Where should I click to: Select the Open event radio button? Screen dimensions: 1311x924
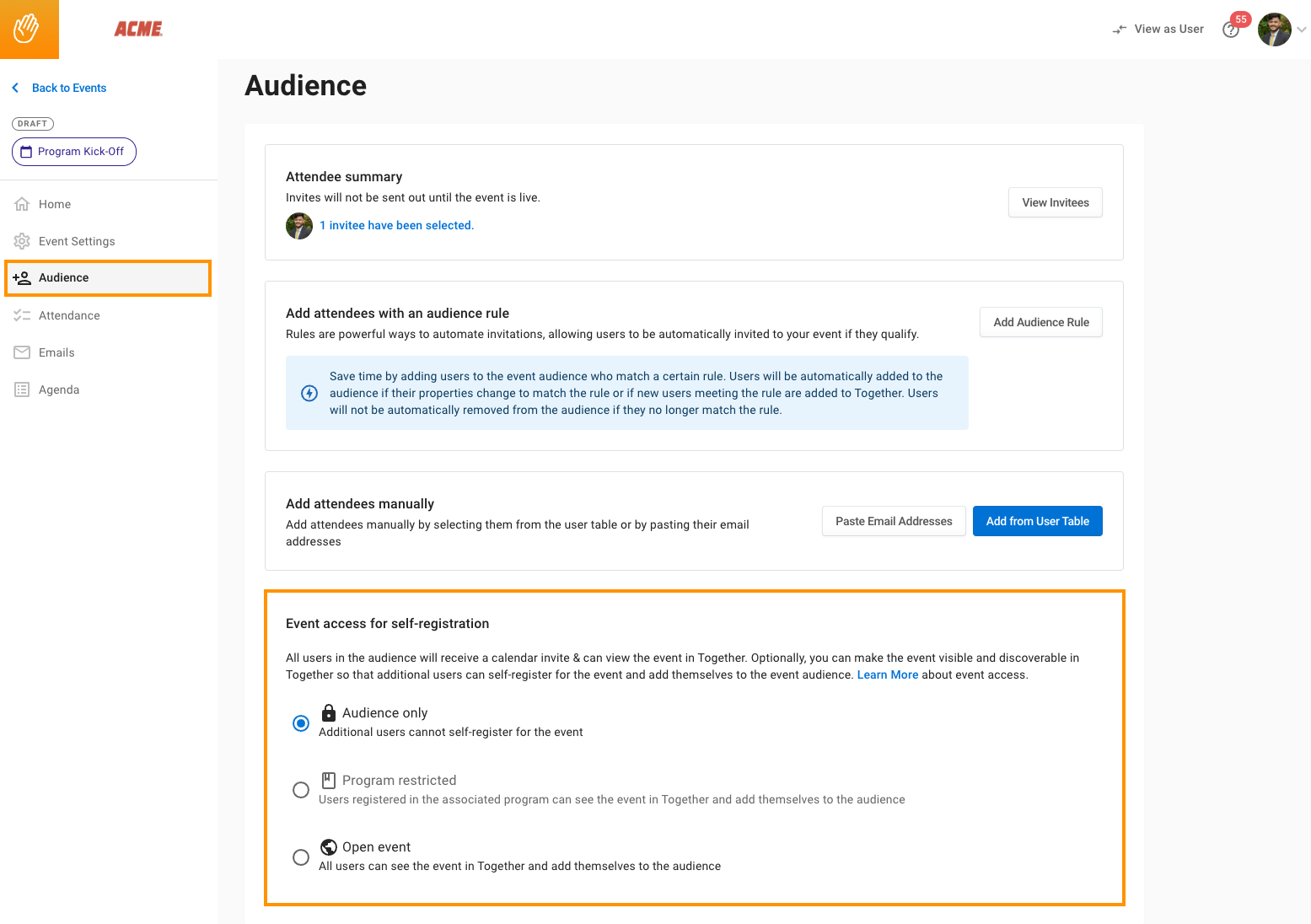coord(301,857)
